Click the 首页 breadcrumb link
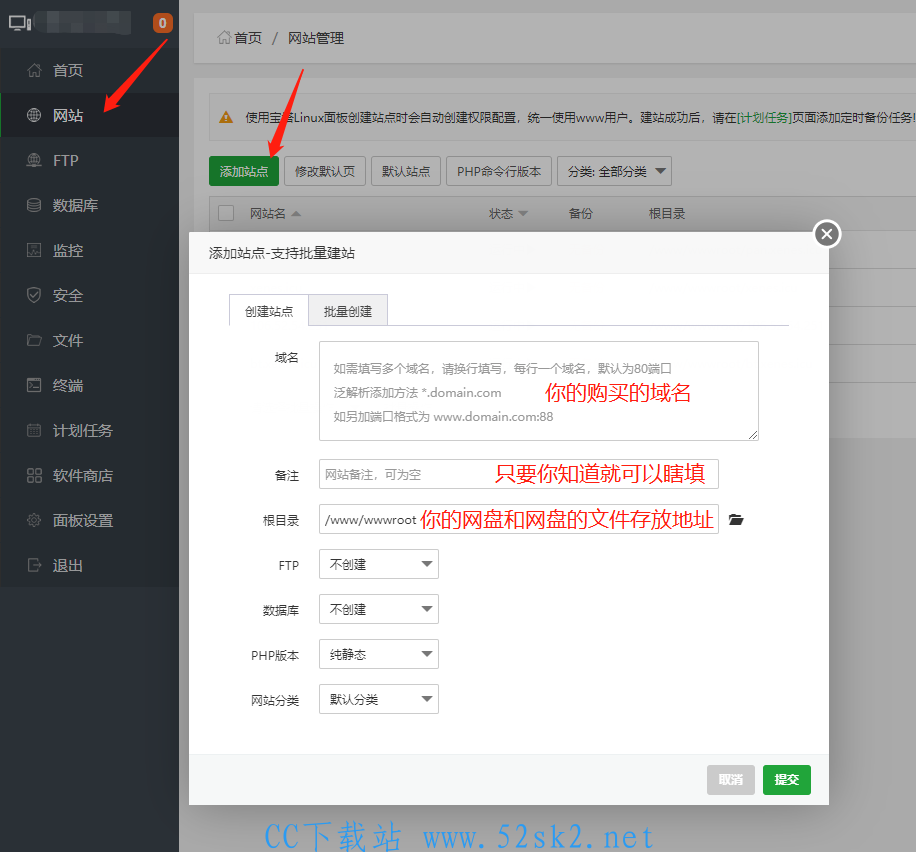This screenshot has height=852, width=916. pos(248,38)
